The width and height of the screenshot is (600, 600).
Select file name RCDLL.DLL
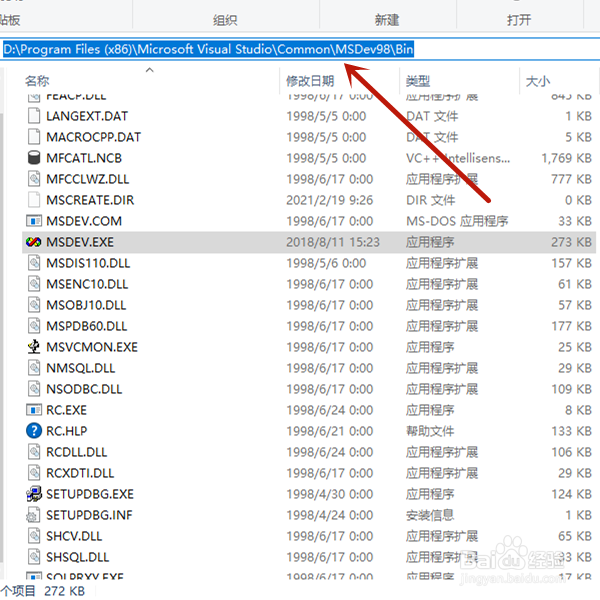(x=77, y=452)
